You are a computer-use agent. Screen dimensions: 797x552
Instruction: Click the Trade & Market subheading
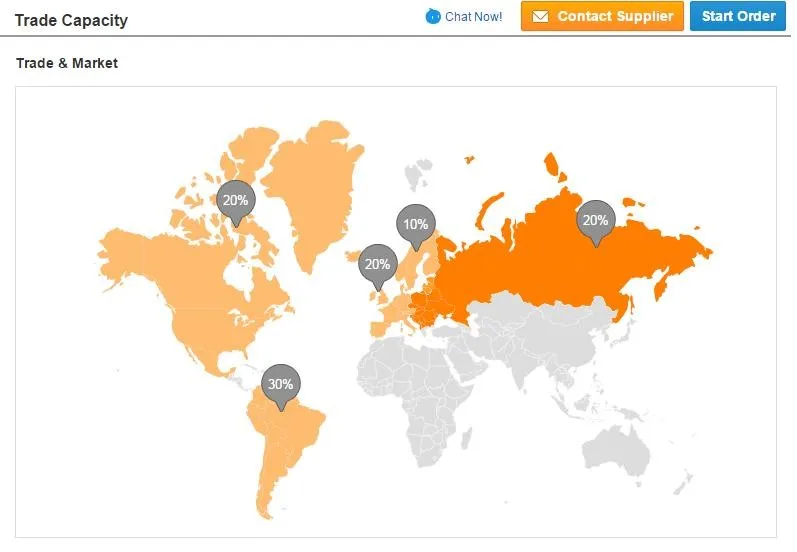pos(67,63)
